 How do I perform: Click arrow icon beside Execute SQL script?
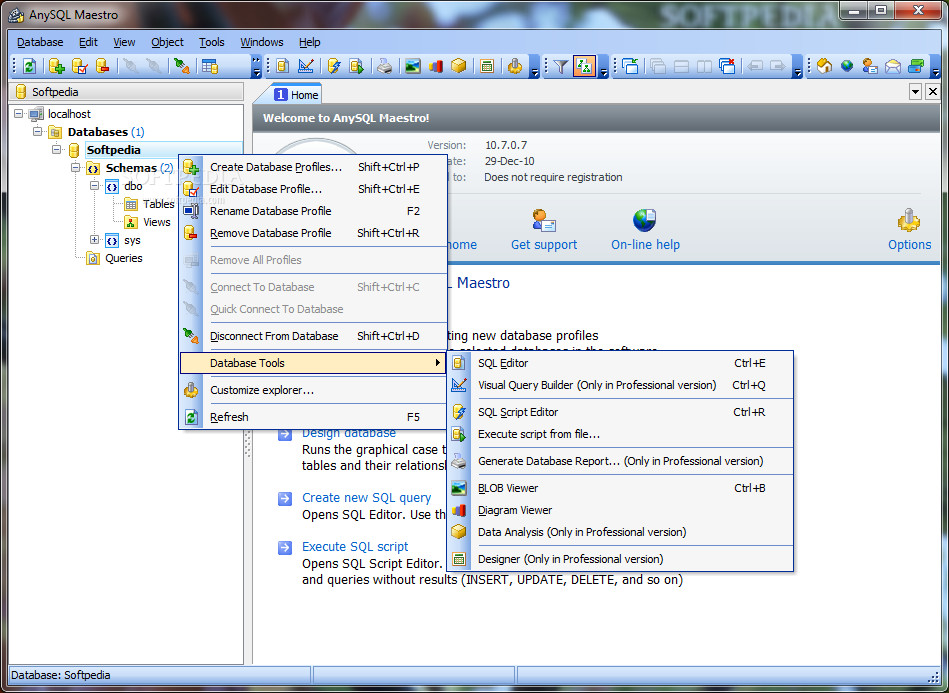click(x=285, y=548)
